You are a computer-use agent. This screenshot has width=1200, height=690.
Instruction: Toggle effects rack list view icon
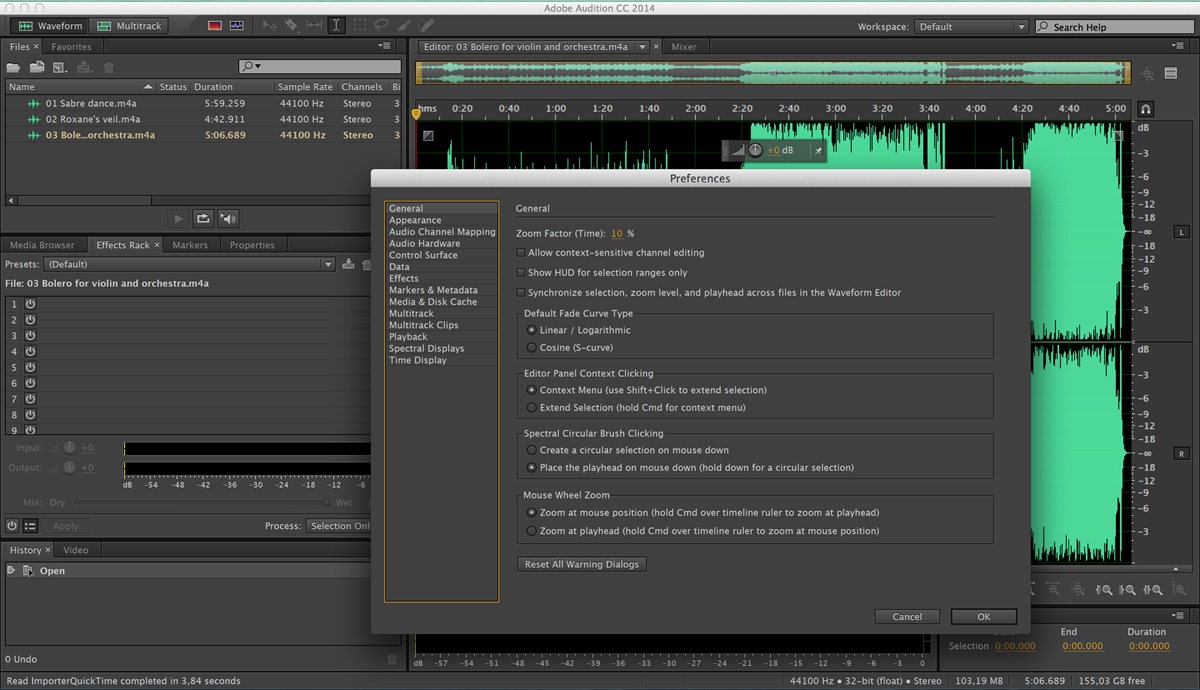(x=30, y=526)
